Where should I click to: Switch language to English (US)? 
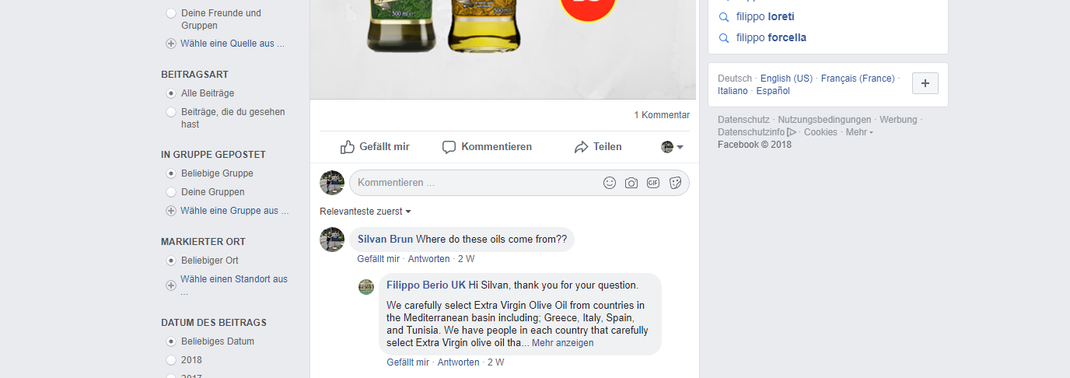pyautogui.click(x=786, y=78)
